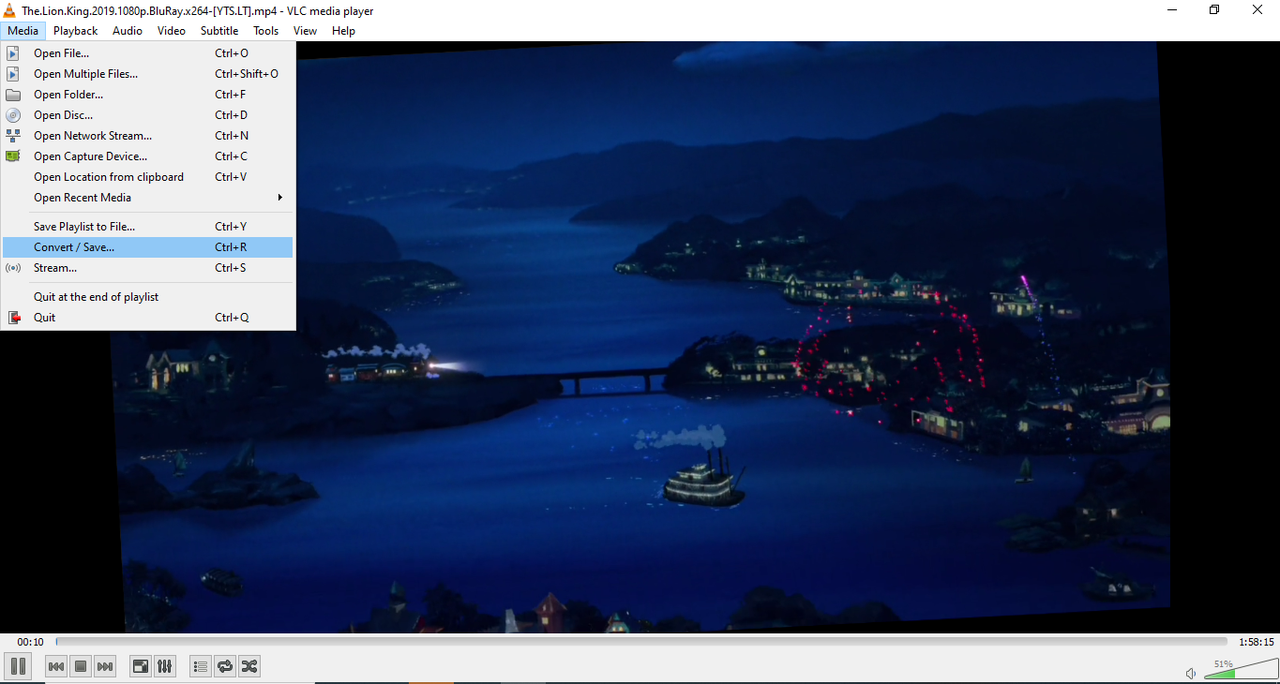The image size is (1280, 684).
Task: Select Quit from the Media menu
Action: point(148,318)
